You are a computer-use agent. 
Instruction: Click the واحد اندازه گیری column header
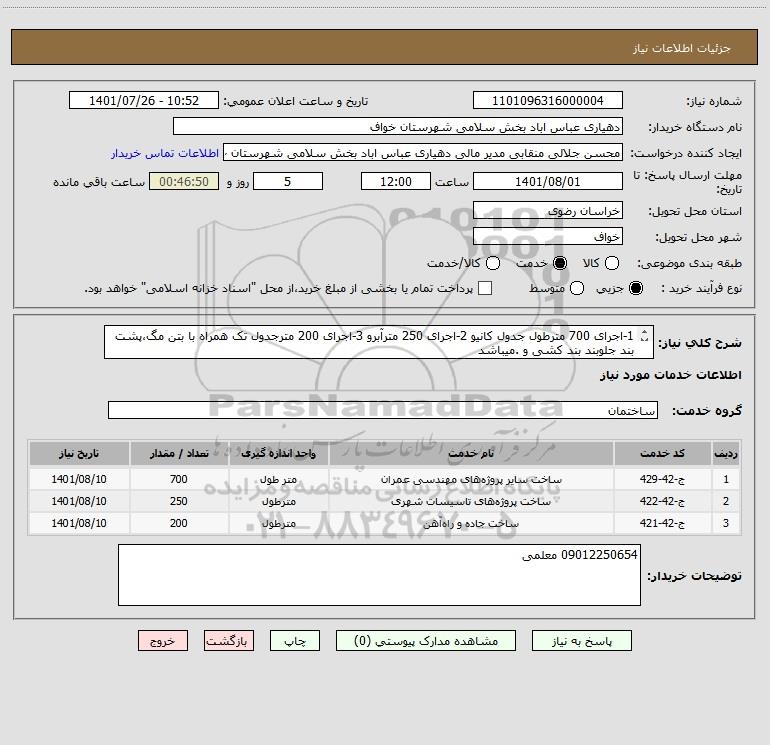278,453
